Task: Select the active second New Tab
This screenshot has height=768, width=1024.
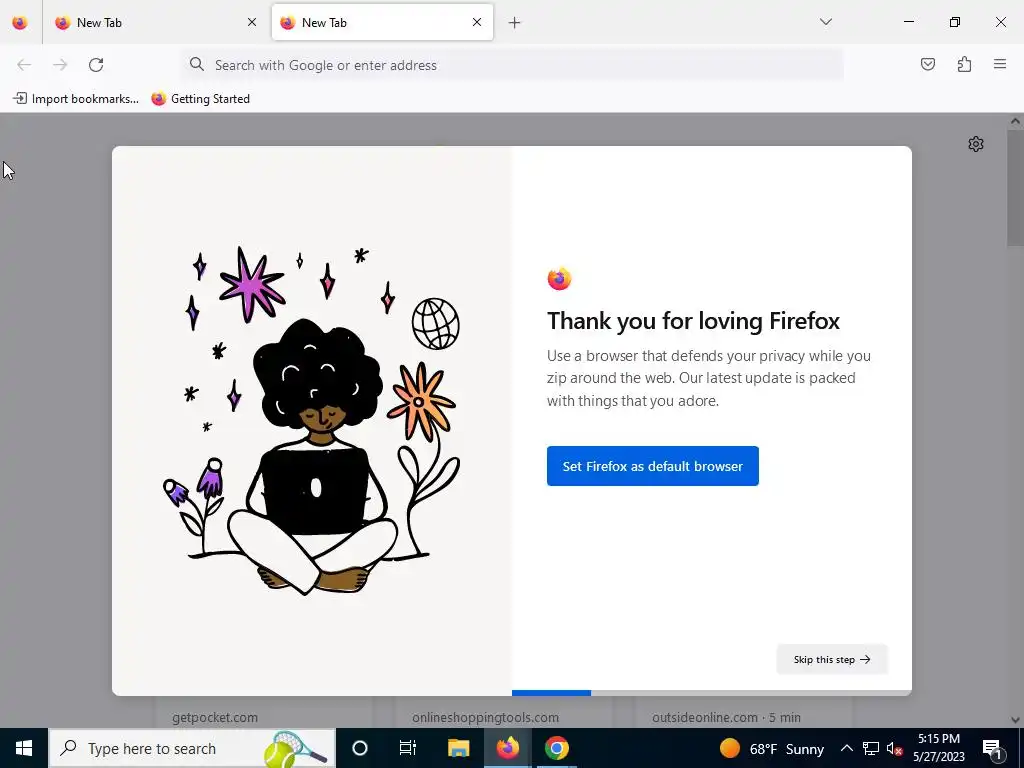Action: click(382, 23)
